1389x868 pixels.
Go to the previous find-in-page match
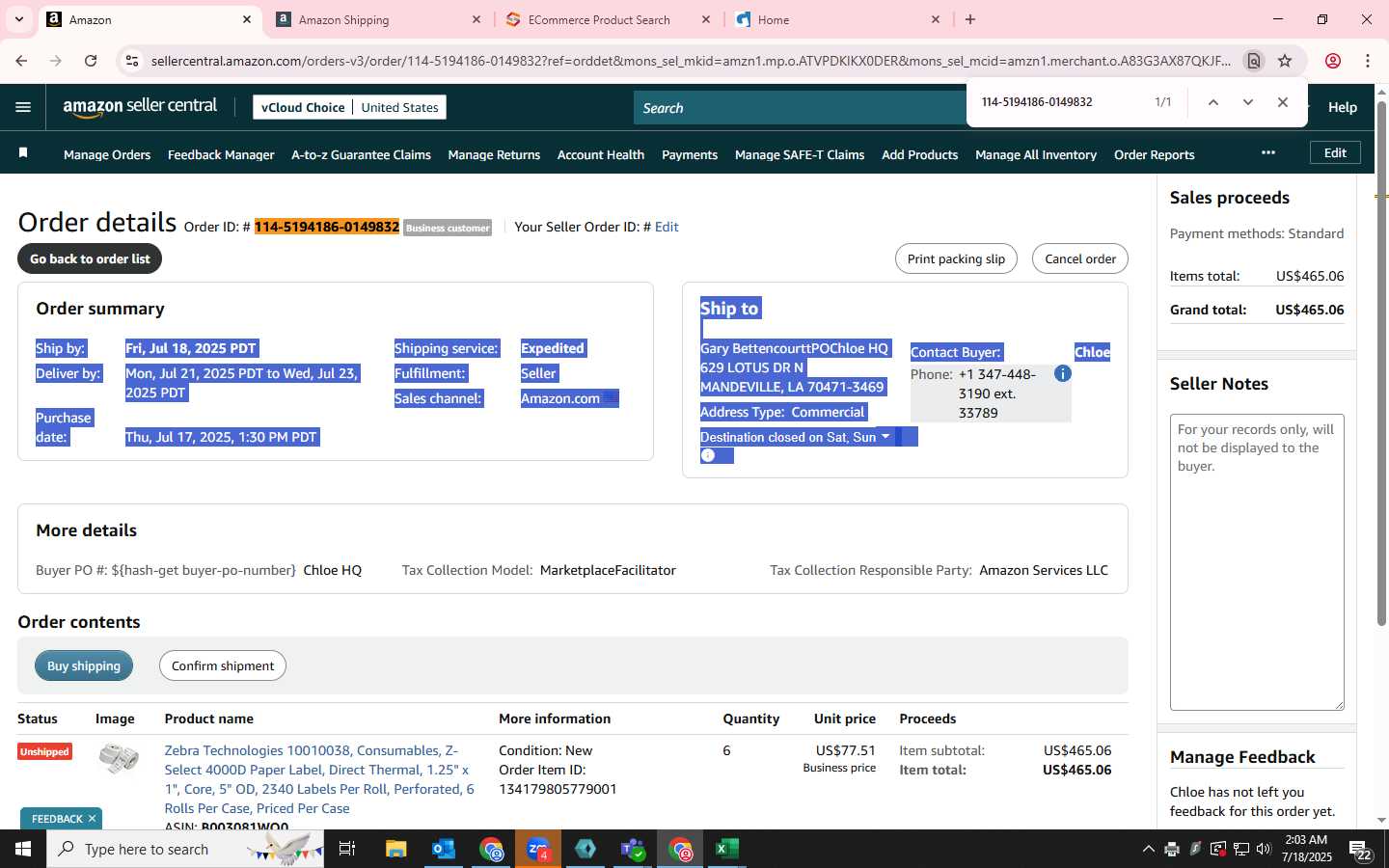[1213, 102]
